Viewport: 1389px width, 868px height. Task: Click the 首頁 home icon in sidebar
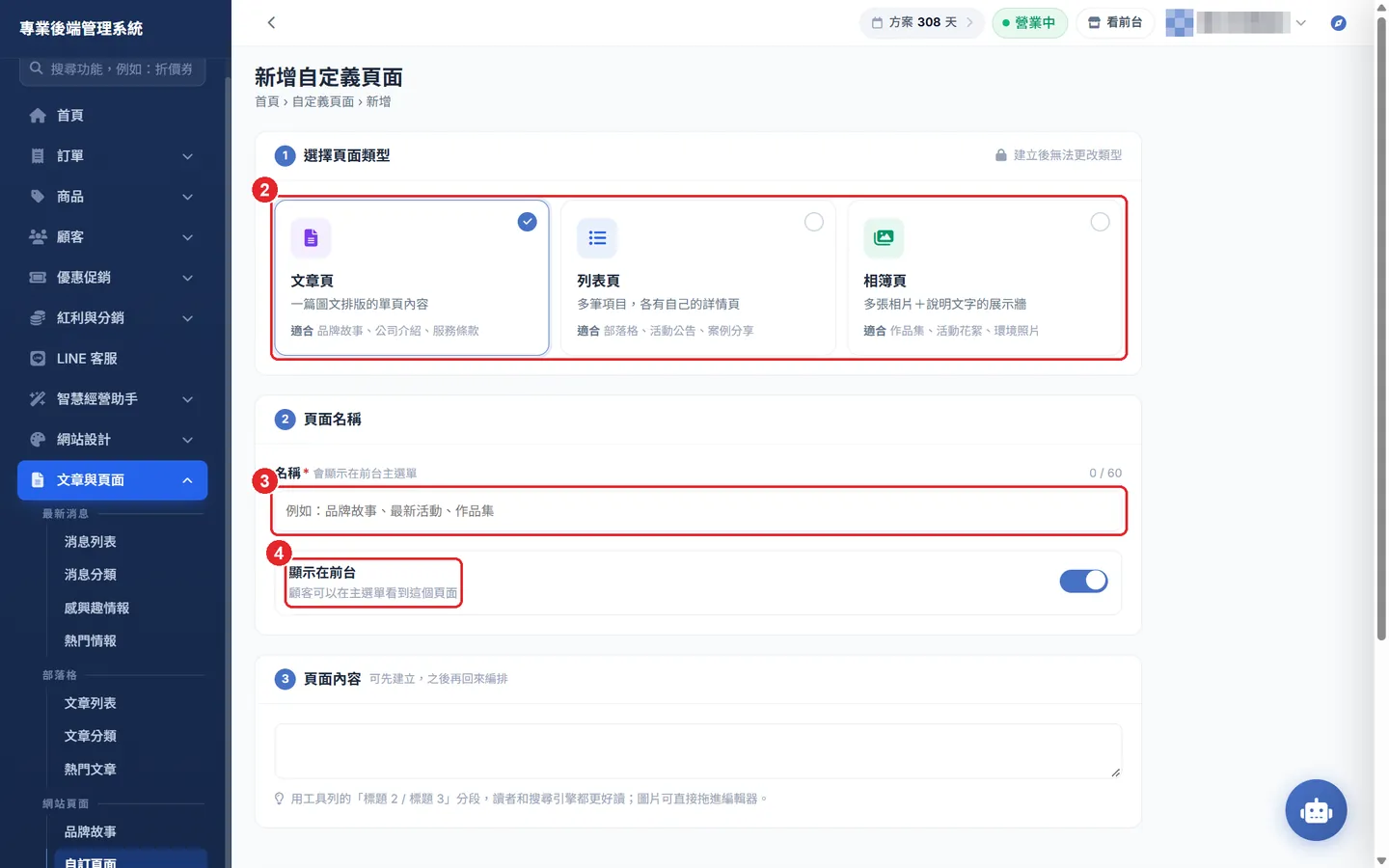coord(38,116)
